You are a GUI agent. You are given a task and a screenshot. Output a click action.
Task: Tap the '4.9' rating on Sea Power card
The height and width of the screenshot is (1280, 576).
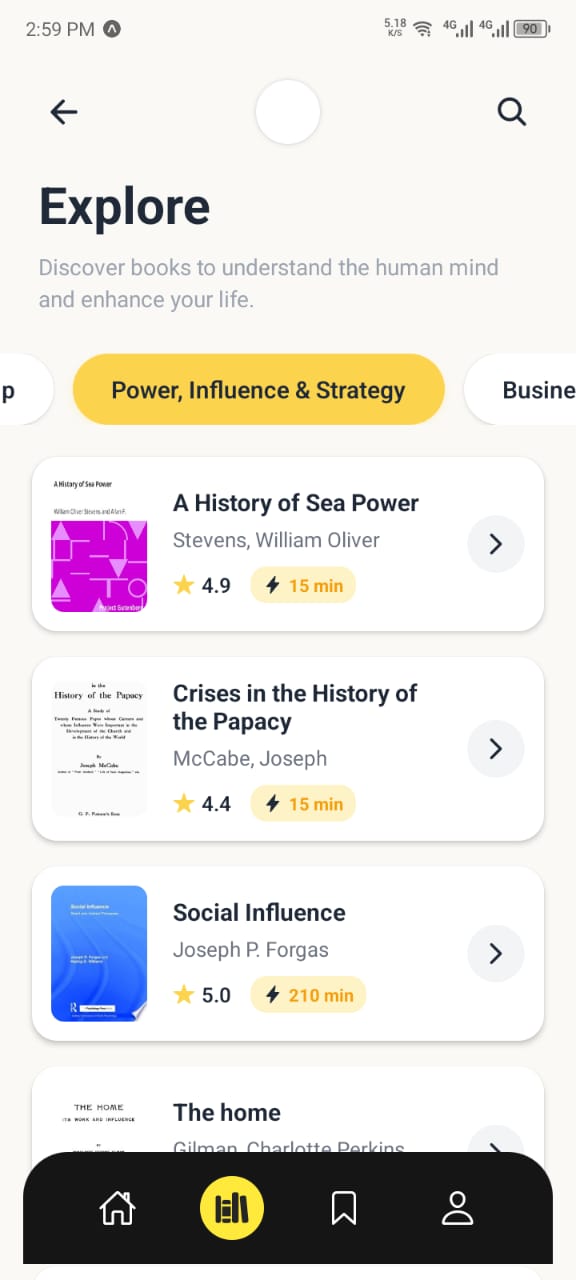point(216,585)
